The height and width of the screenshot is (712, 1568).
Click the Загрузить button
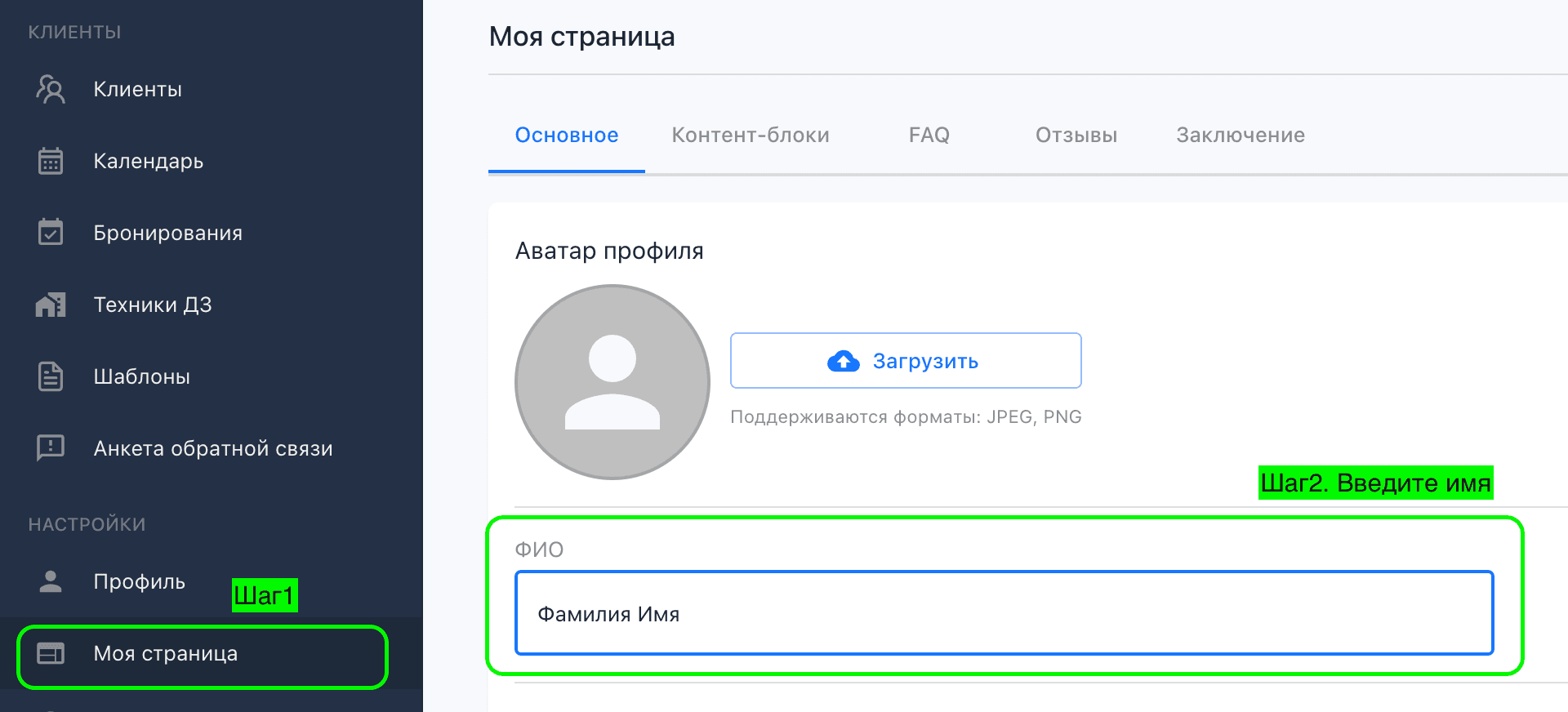pos(906,360)
